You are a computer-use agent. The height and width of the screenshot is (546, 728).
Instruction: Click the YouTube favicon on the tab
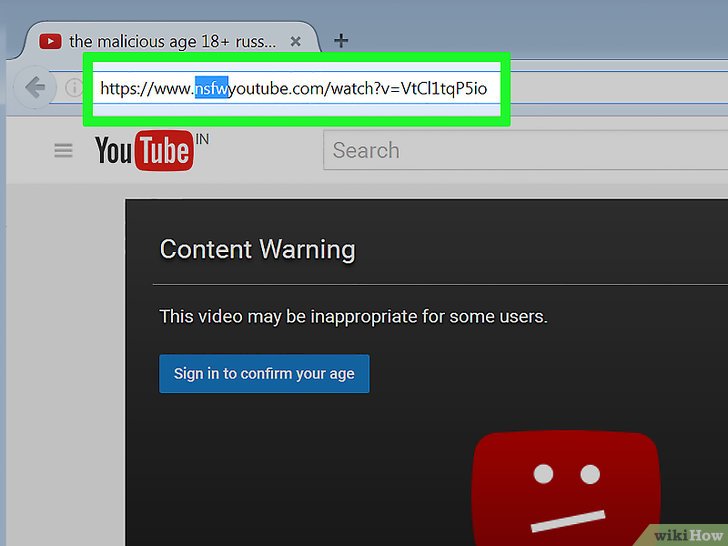pos(49,41)
